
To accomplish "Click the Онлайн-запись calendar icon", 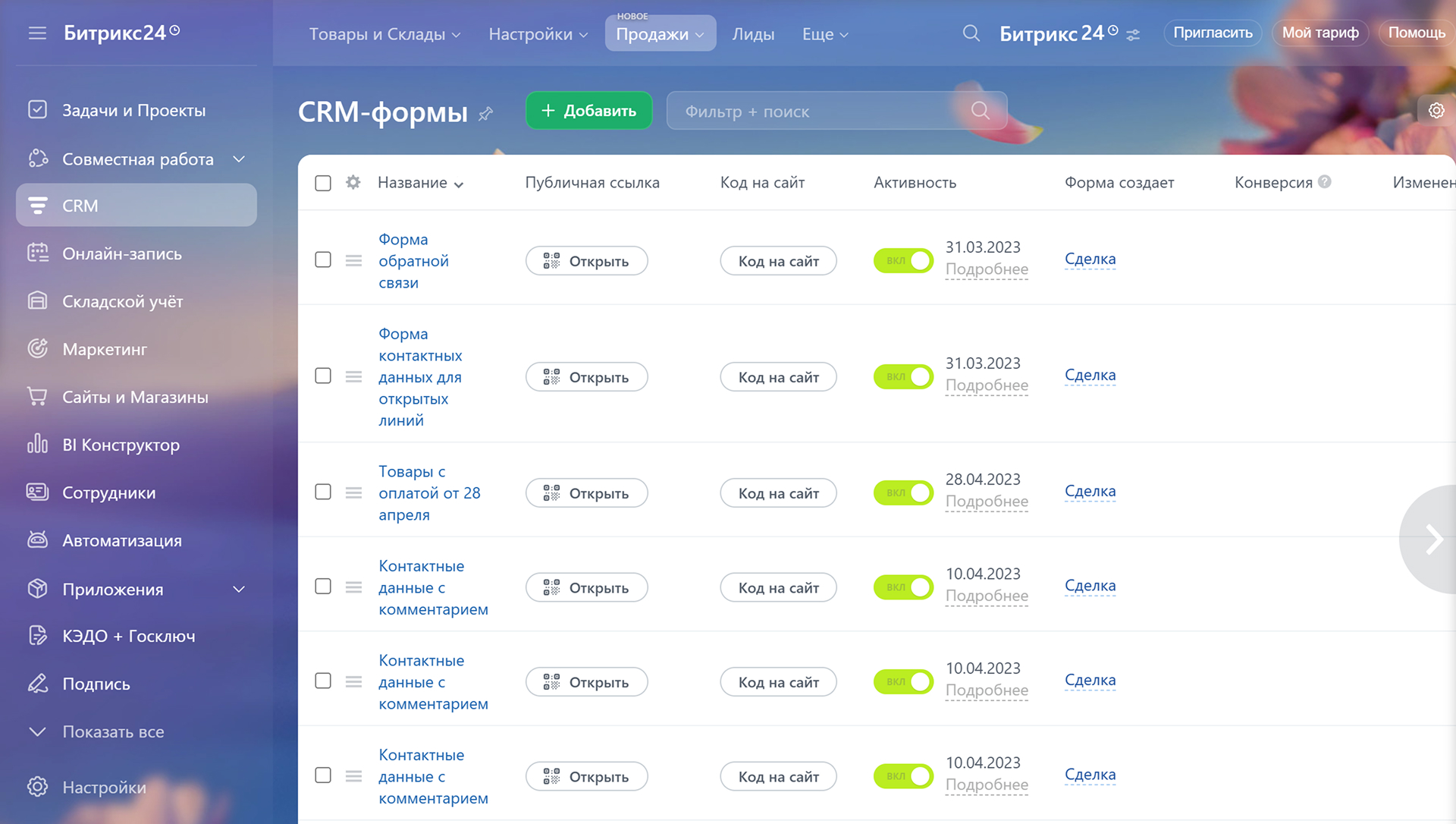I will 37,253.
